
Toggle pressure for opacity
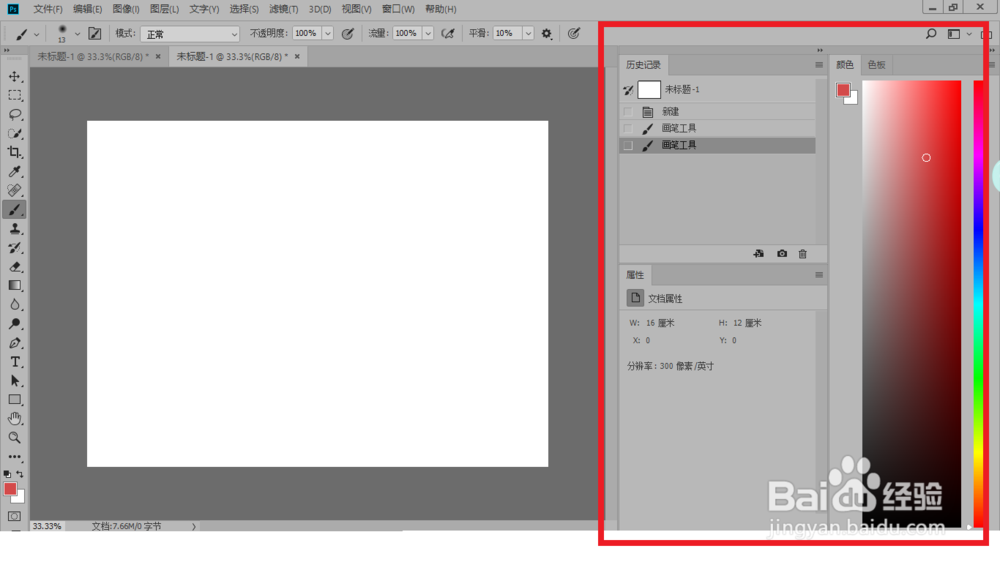348,34
